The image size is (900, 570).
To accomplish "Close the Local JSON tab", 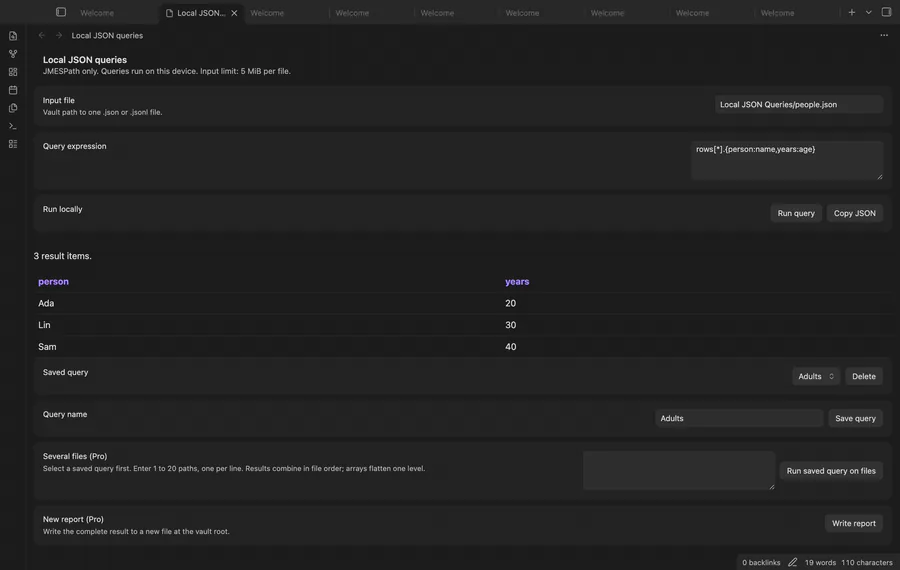I will coord(234,13).
